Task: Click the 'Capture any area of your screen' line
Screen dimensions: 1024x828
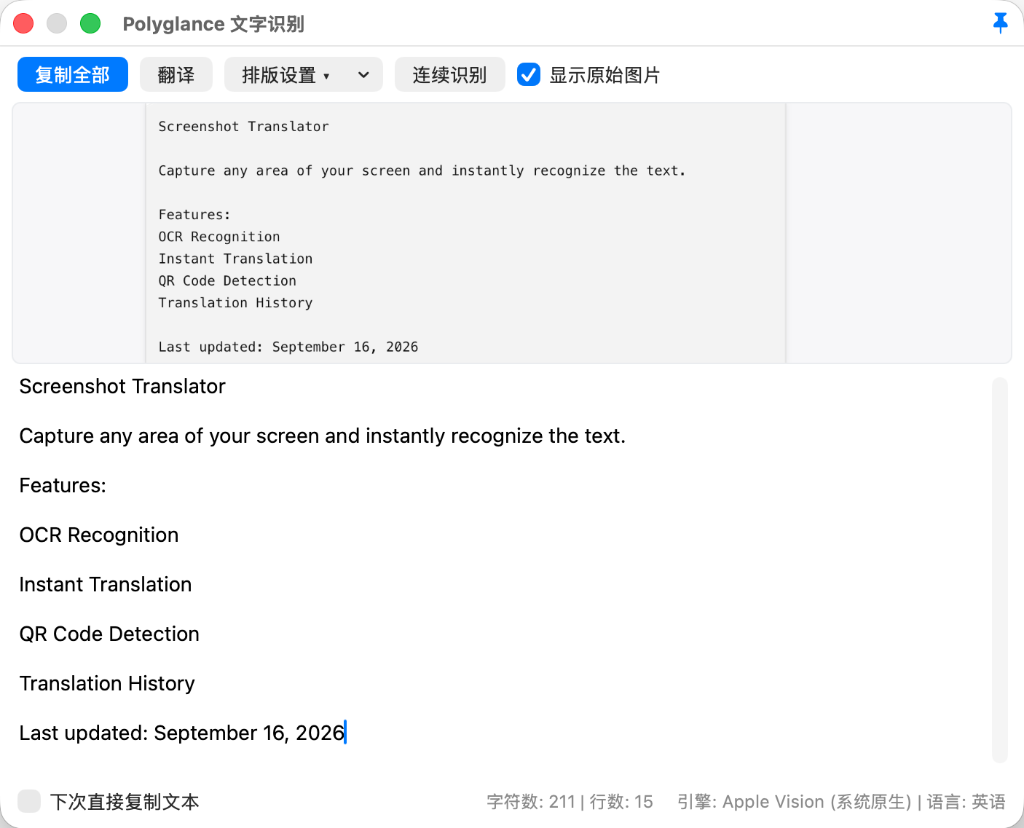Action: pos(322,436)
